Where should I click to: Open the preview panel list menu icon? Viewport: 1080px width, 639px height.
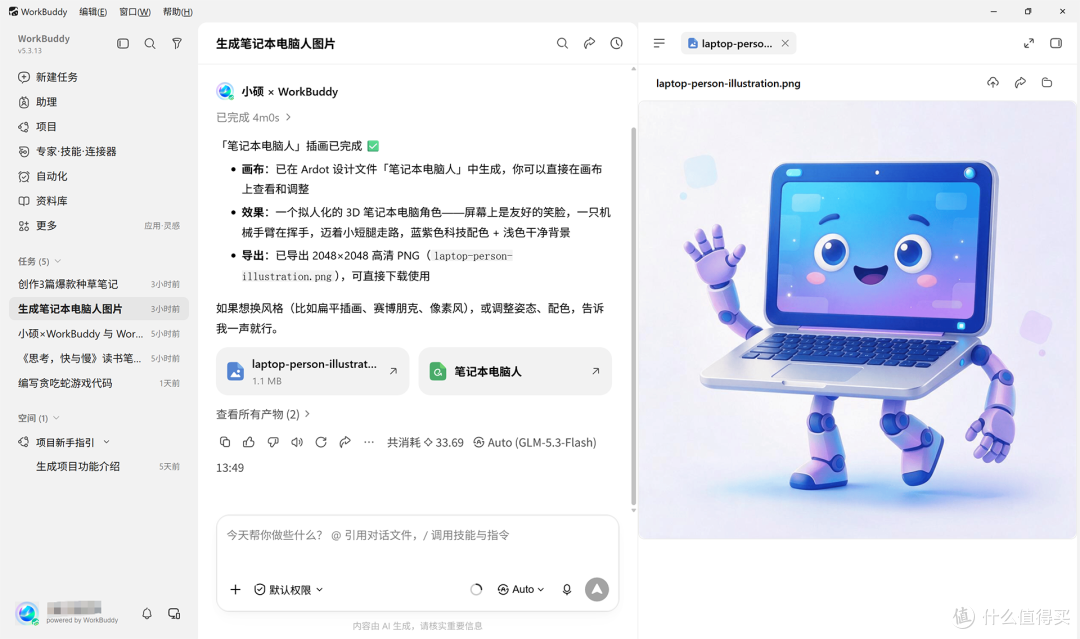[659, 43]
